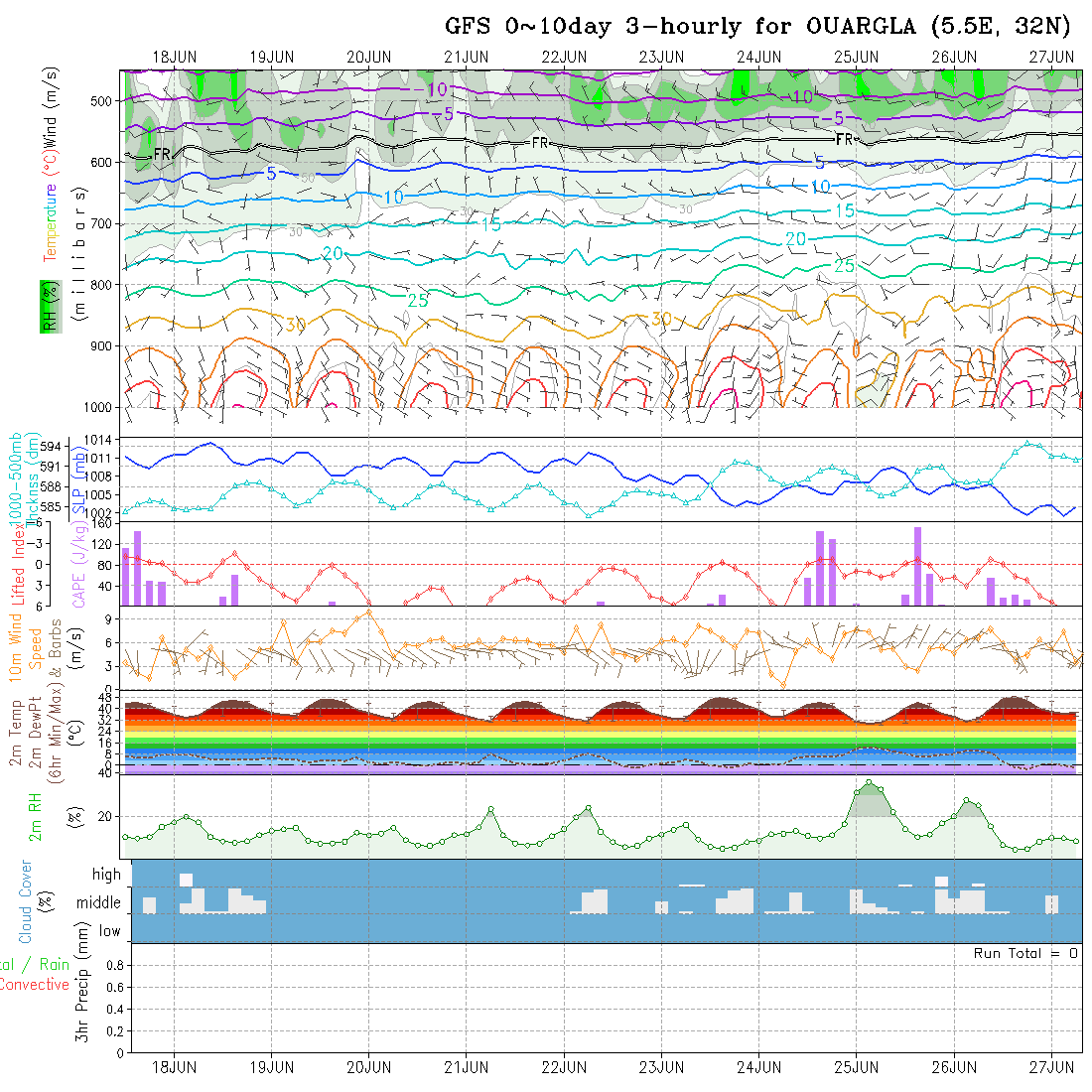1092x1092 pixels.
Task: Click the 'high' cloud cover level label
Action: (x=106, y=875)
